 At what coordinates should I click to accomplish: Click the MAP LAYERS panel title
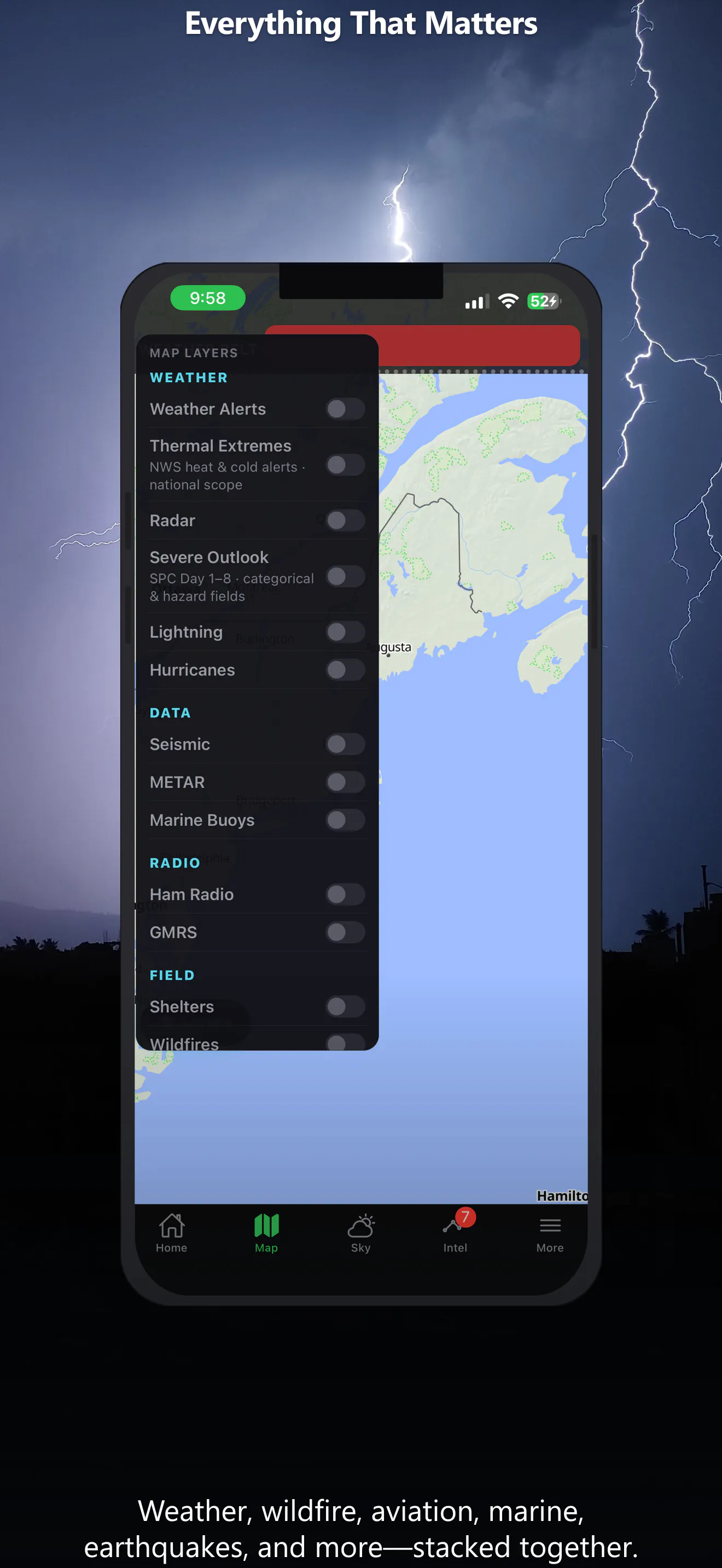point(194,353)
